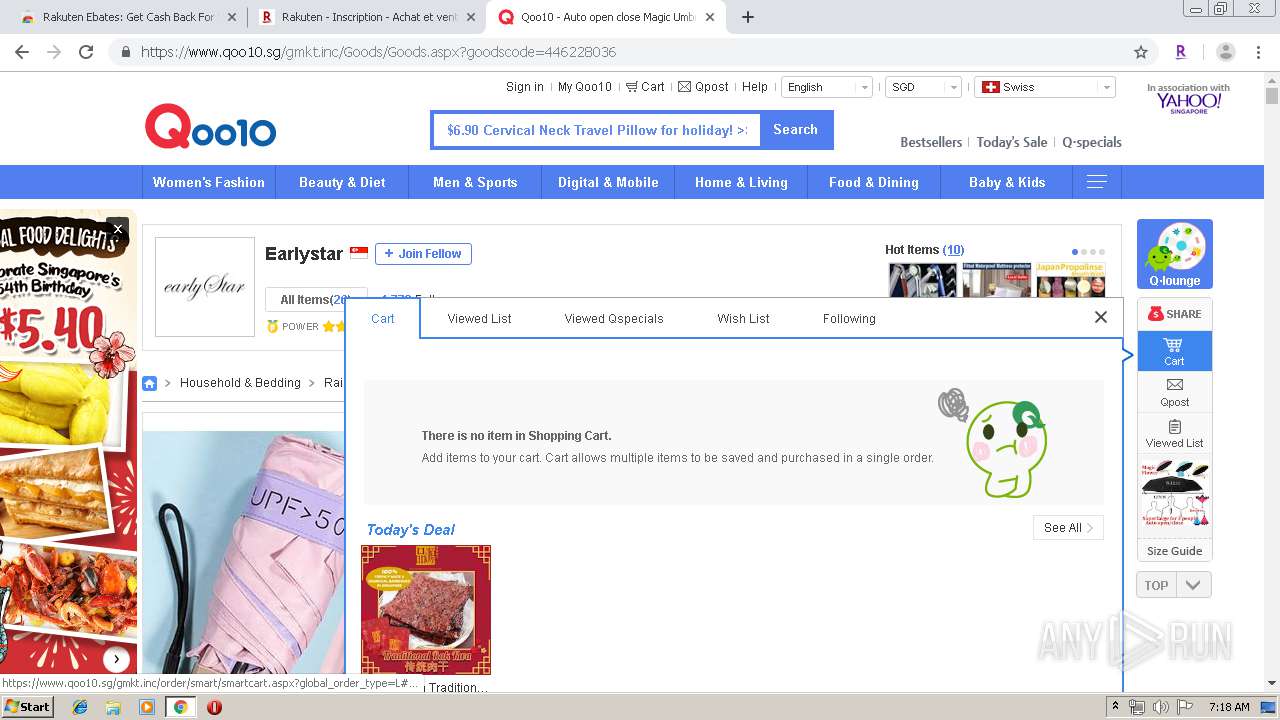
Task: Open Beauty & Diet category menu
Action: click(342, 182)
